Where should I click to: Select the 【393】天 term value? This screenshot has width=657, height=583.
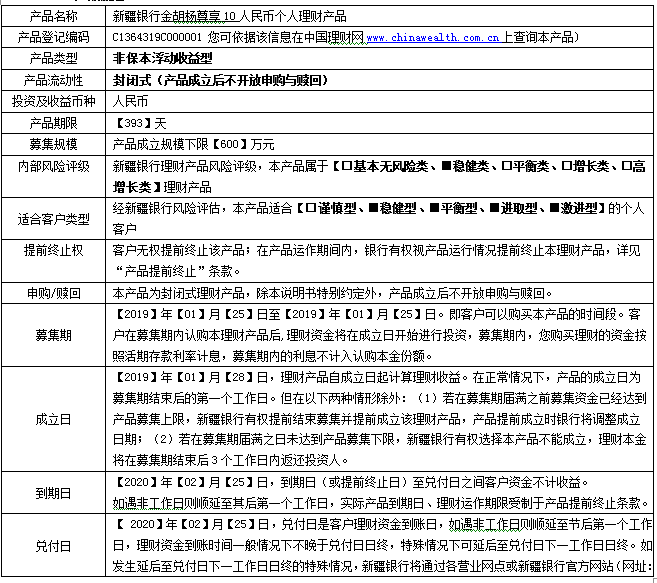[140, 123]
